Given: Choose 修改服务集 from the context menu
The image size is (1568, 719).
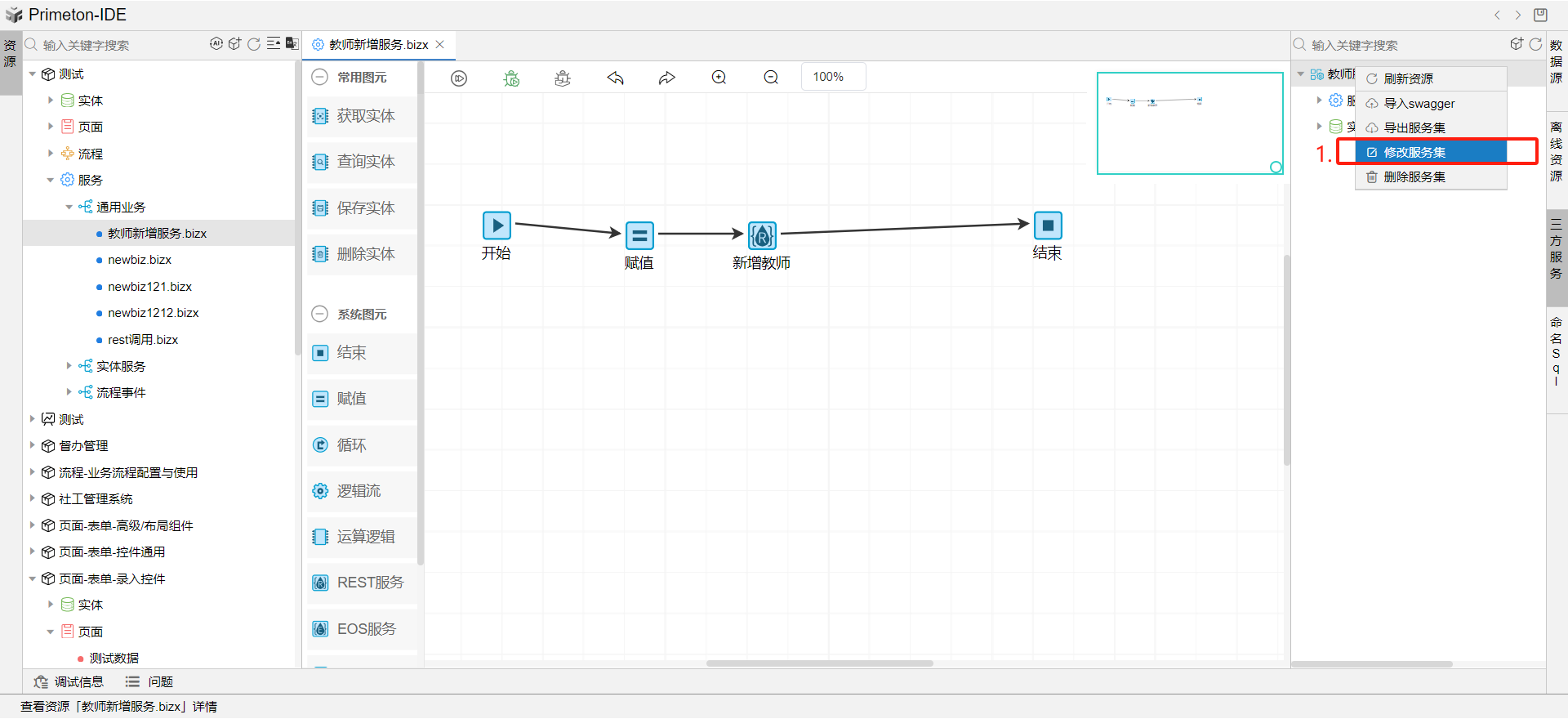Looking at the screenshot, I should pyautogui.click(x=1414, y=153).
